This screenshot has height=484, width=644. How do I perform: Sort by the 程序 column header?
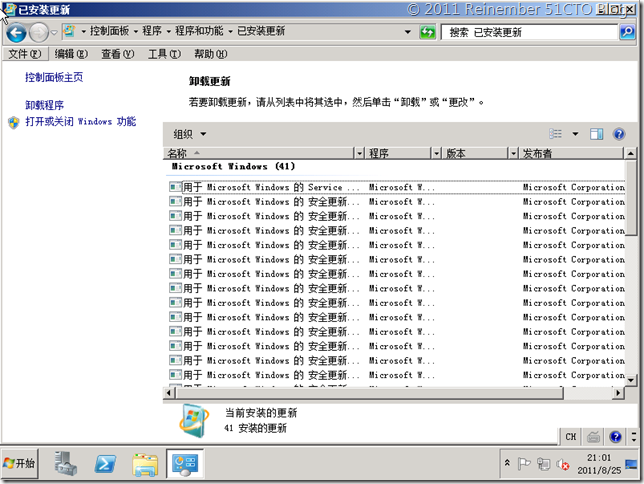(x=398, y=153)
